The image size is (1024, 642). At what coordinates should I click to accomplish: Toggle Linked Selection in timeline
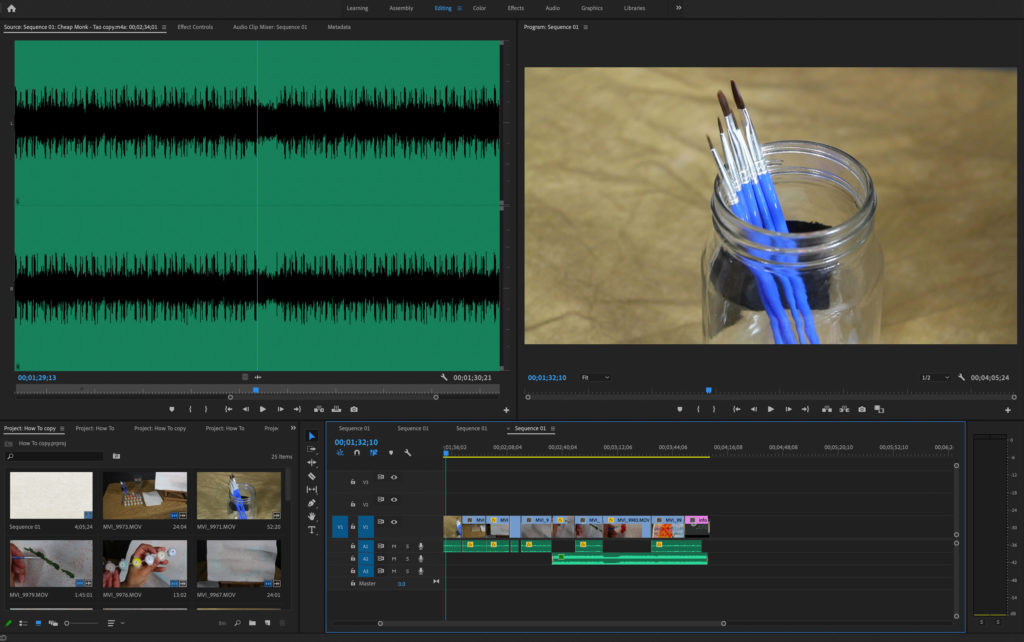tap(374, 453)
